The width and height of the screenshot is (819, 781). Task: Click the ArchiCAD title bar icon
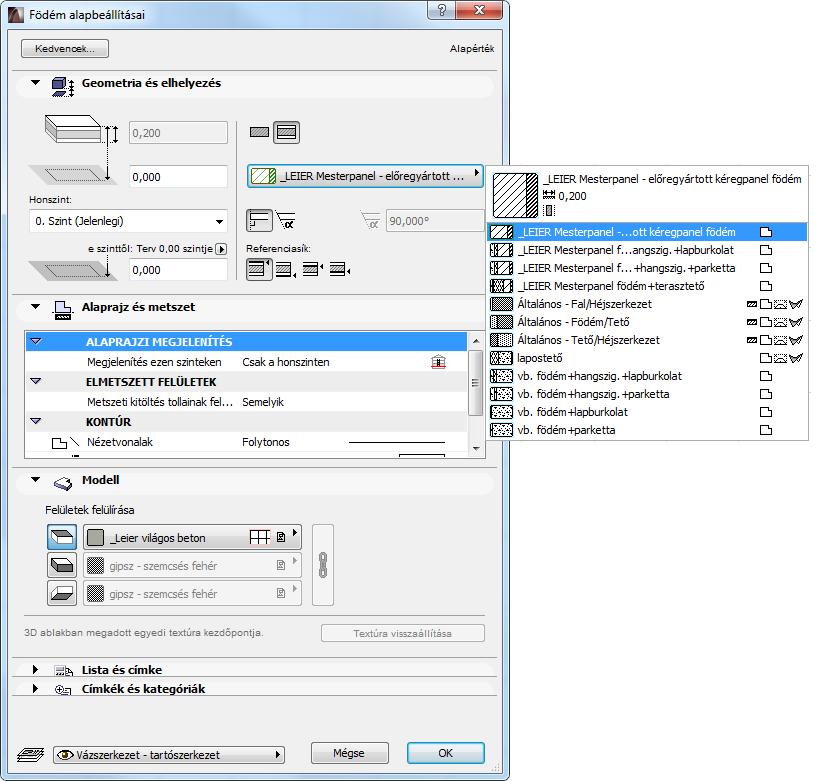pos(16,15)
